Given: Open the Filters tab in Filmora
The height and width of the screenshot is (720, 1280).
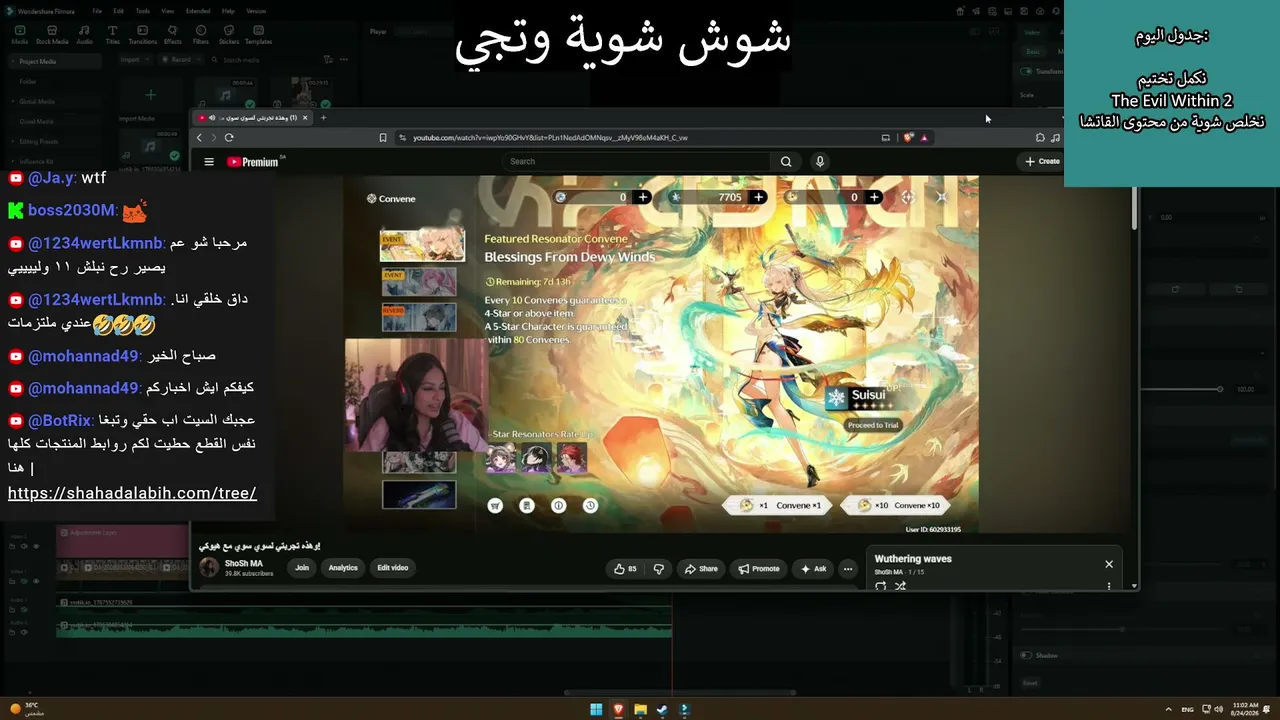Looking at the screenshot, I should (201, 35).
